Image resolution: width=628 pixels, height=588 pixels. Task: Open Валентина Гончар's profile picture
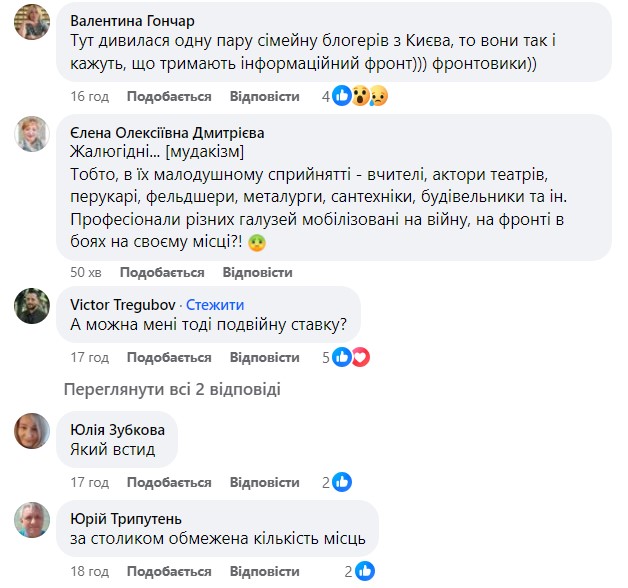coord(32,23)
